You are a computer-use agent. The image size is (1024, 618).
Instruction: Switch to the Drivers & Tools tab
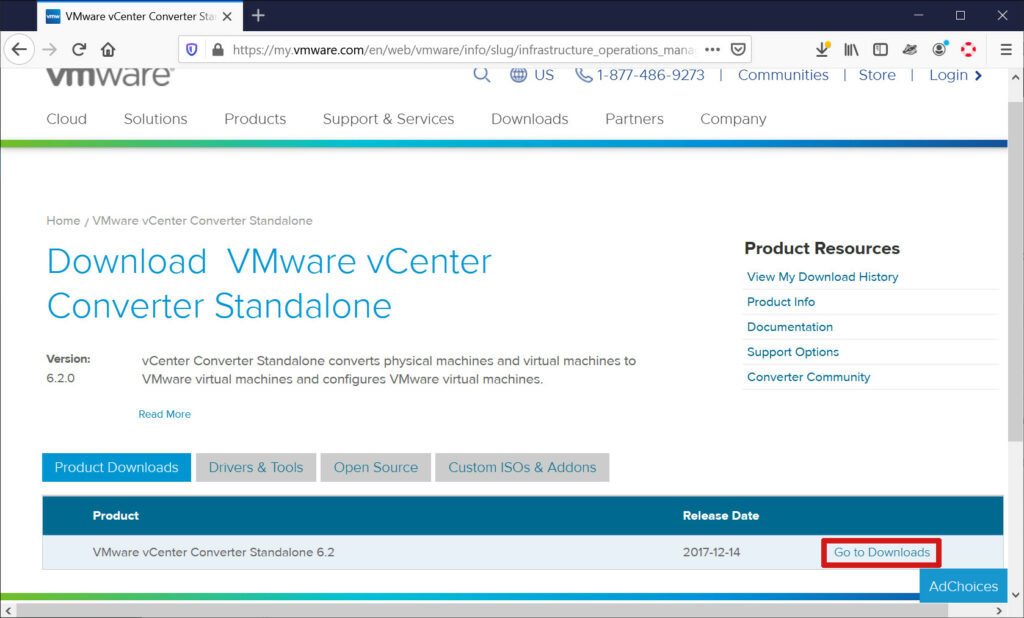click(x=256, y=467)
